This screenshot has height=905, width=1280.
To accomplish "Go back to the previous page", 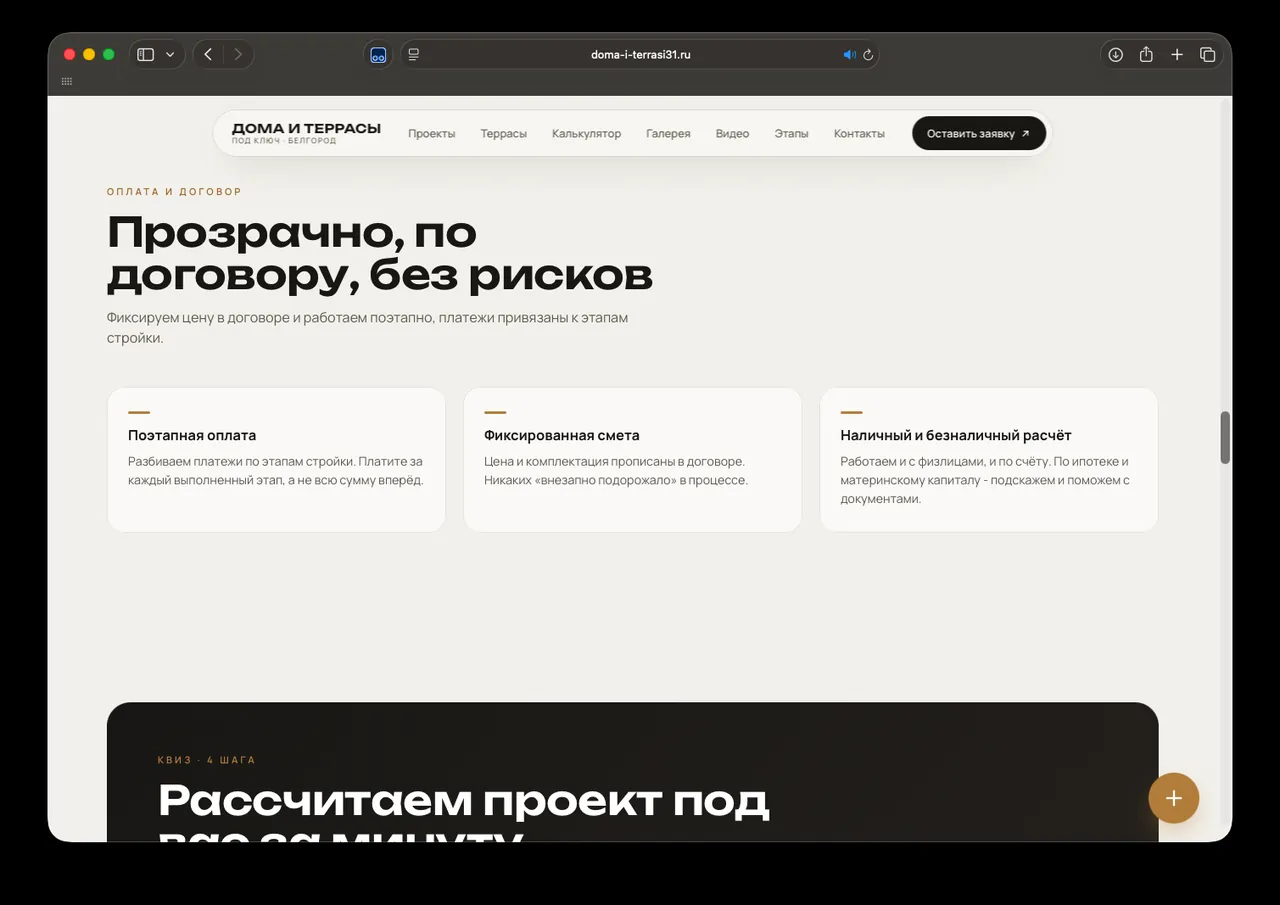I will point(208,55).
